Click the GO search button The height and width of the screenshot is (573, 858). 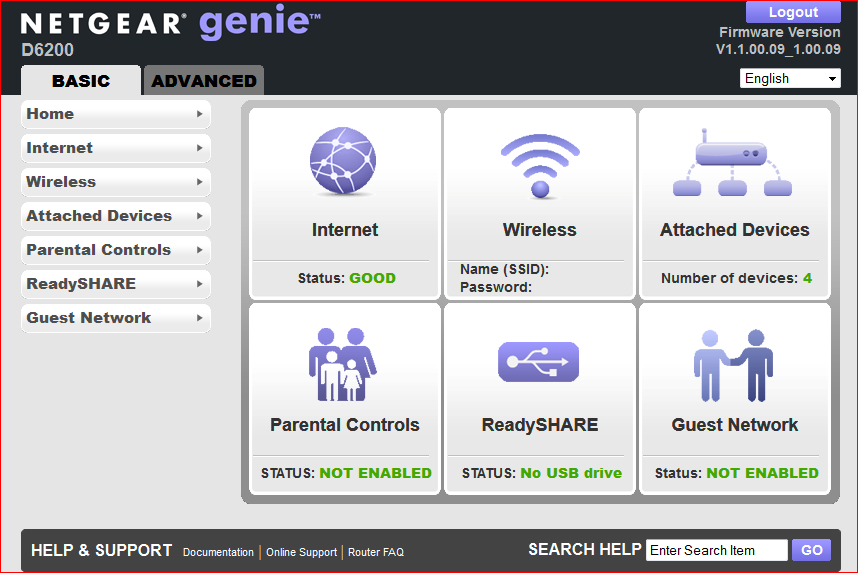pyautogui.click(x=811, y=550)
